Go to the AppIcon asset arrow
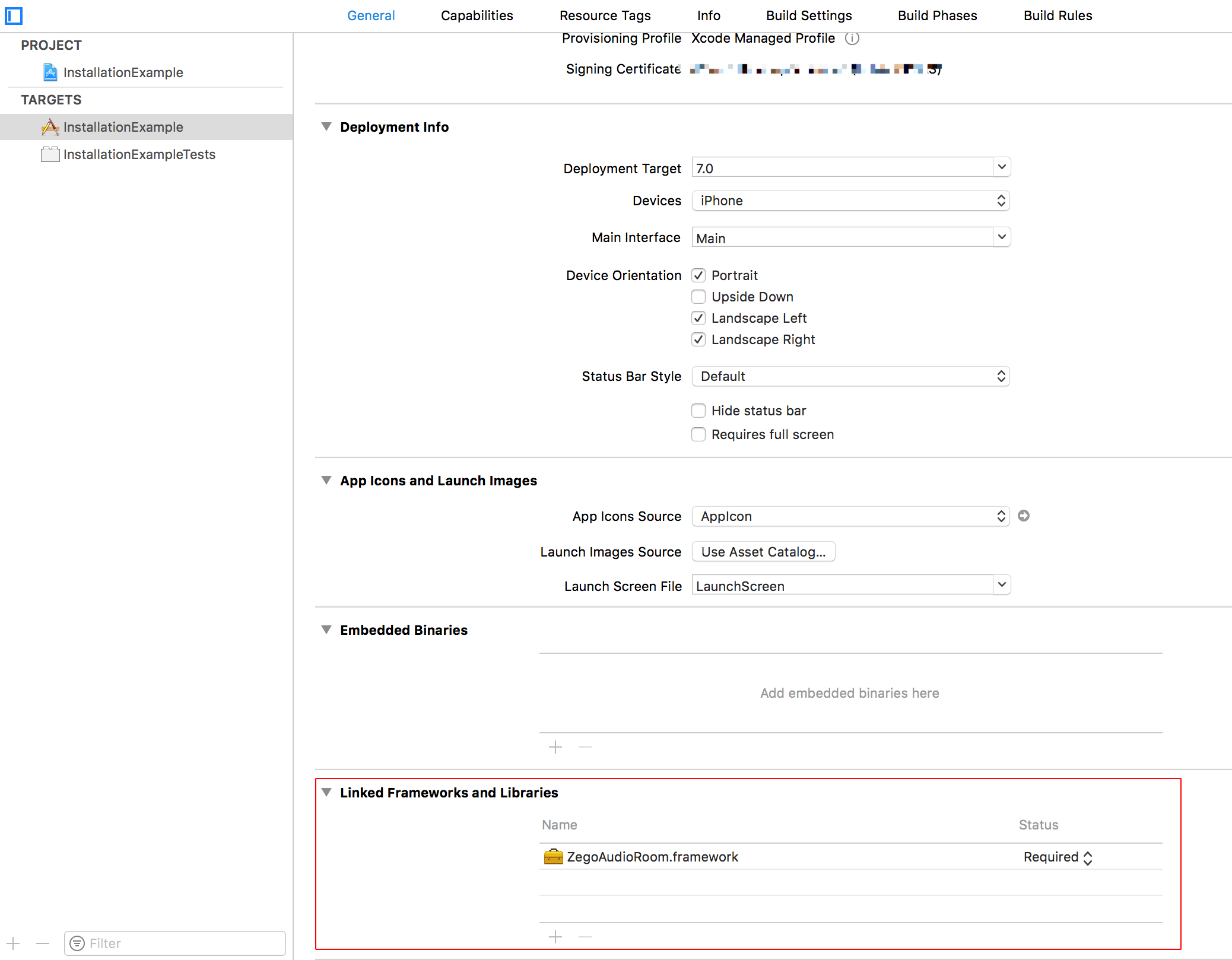The width and height of the screenshot is (1232, 960). 1024,516
